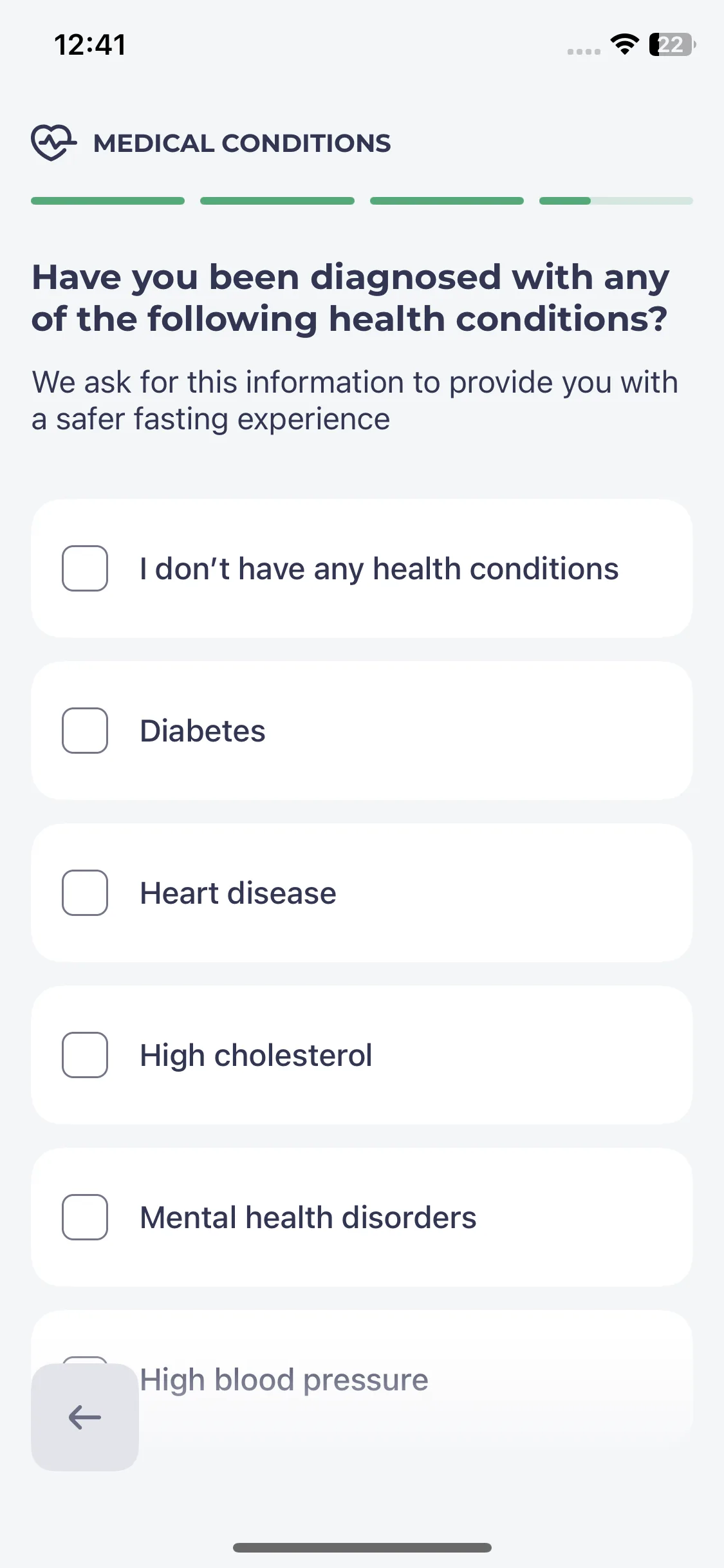The width and height of the screenshot is (724, 1568).
Task: Tap the cellular signal dots
Action: 584,51
